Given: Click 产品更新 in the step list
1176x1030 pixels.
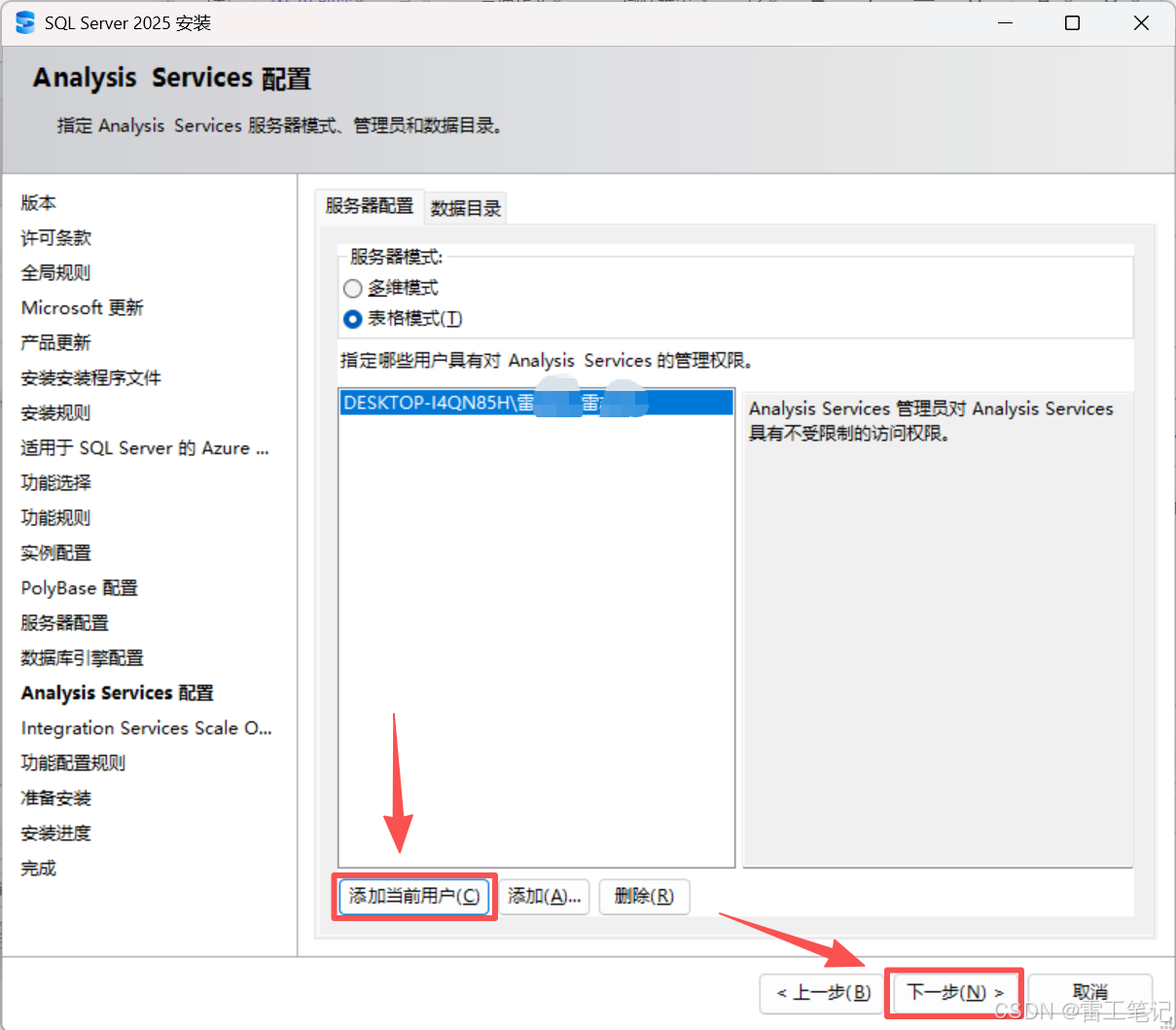Looking at the screenshot, I should (56, 342).
